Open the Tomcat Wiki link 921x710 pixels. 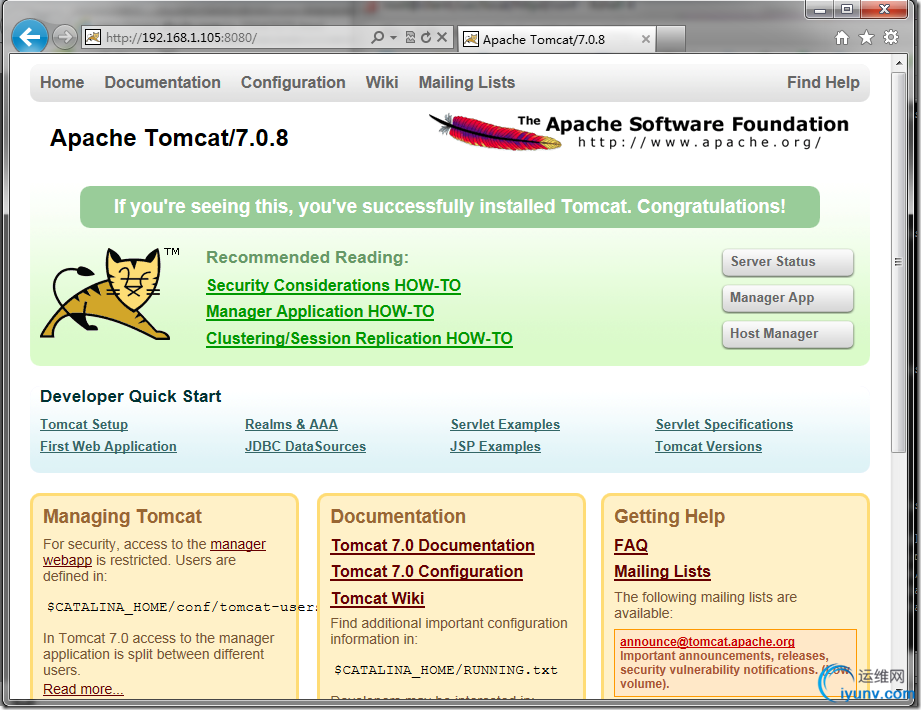click(378, 598)
